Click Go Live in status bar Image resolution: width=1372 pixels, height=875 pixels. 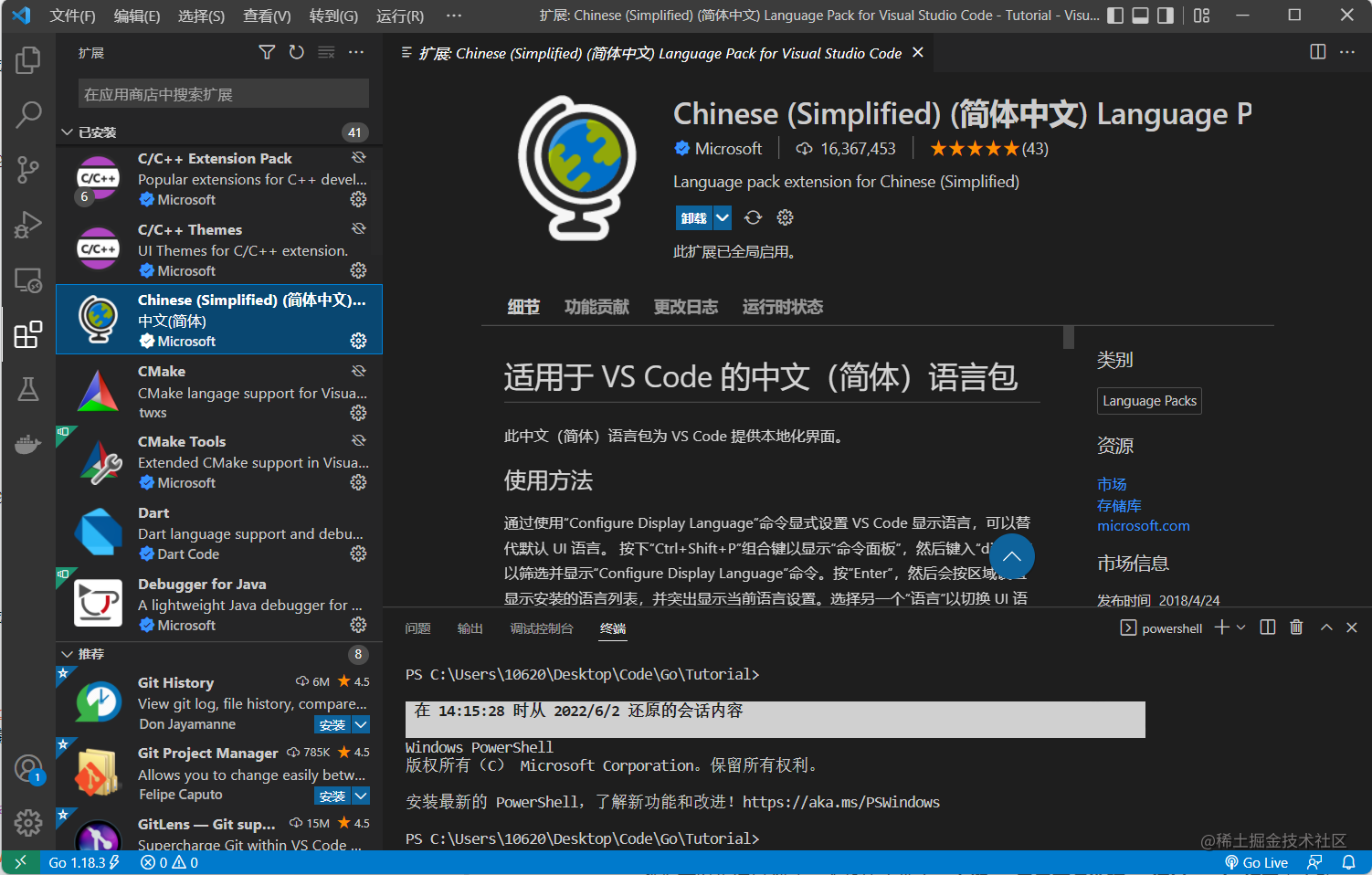[x=1256, y=862]
